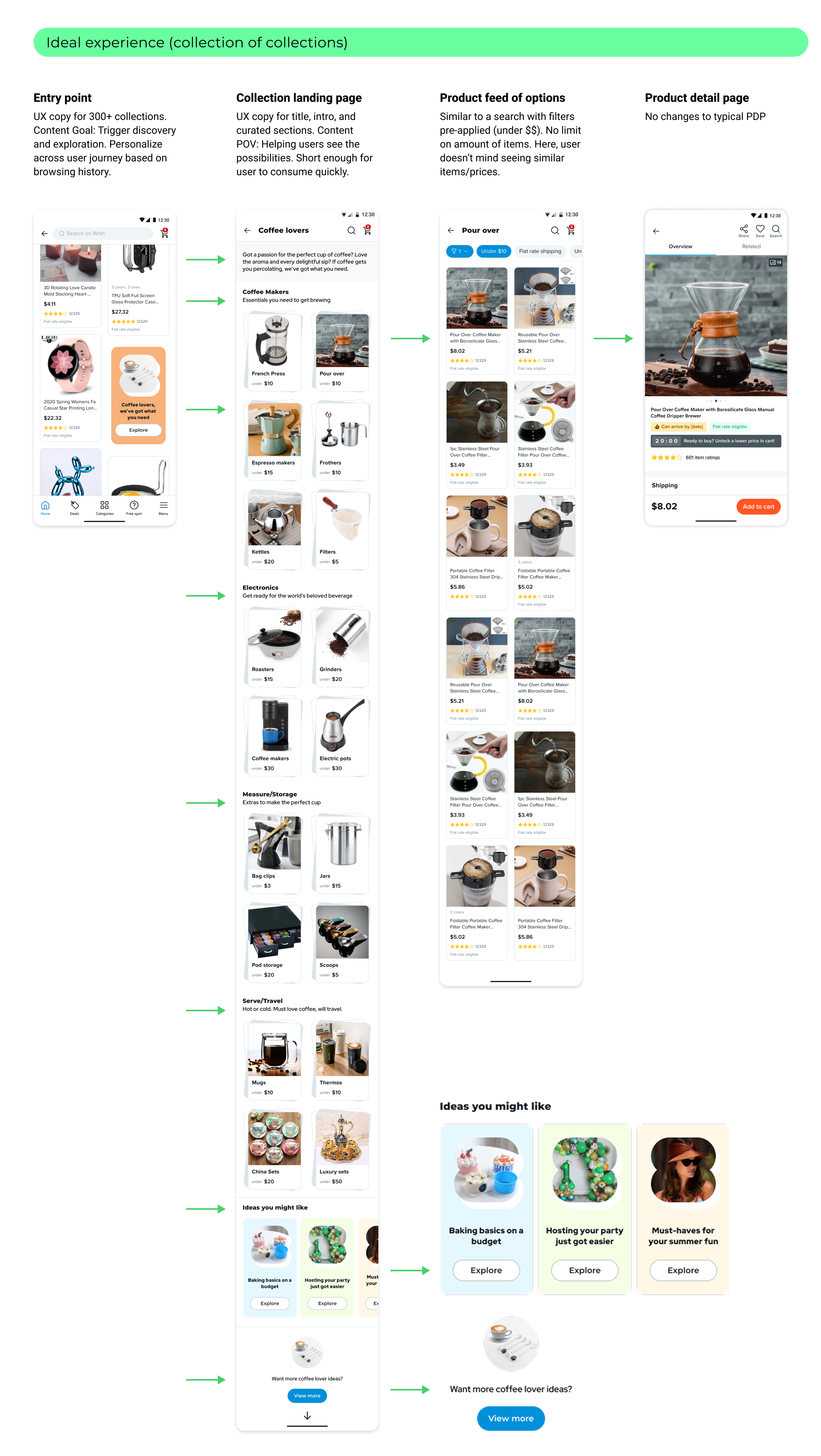Image resolution: width=821 pixels, height=1456 pixels.
Task: Toggle the Under $10 filter chip
Action: [493, 251]
